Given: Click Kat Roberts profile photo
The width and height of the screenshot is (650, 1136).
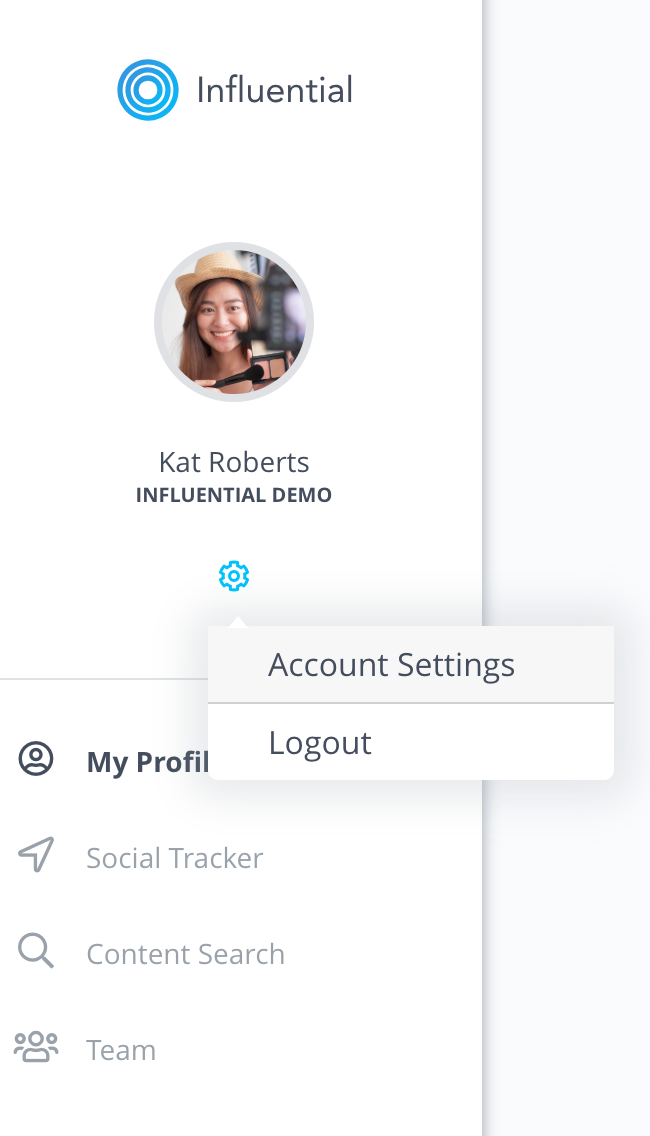Looking at the screenshot, I should (x=233, y=322).
